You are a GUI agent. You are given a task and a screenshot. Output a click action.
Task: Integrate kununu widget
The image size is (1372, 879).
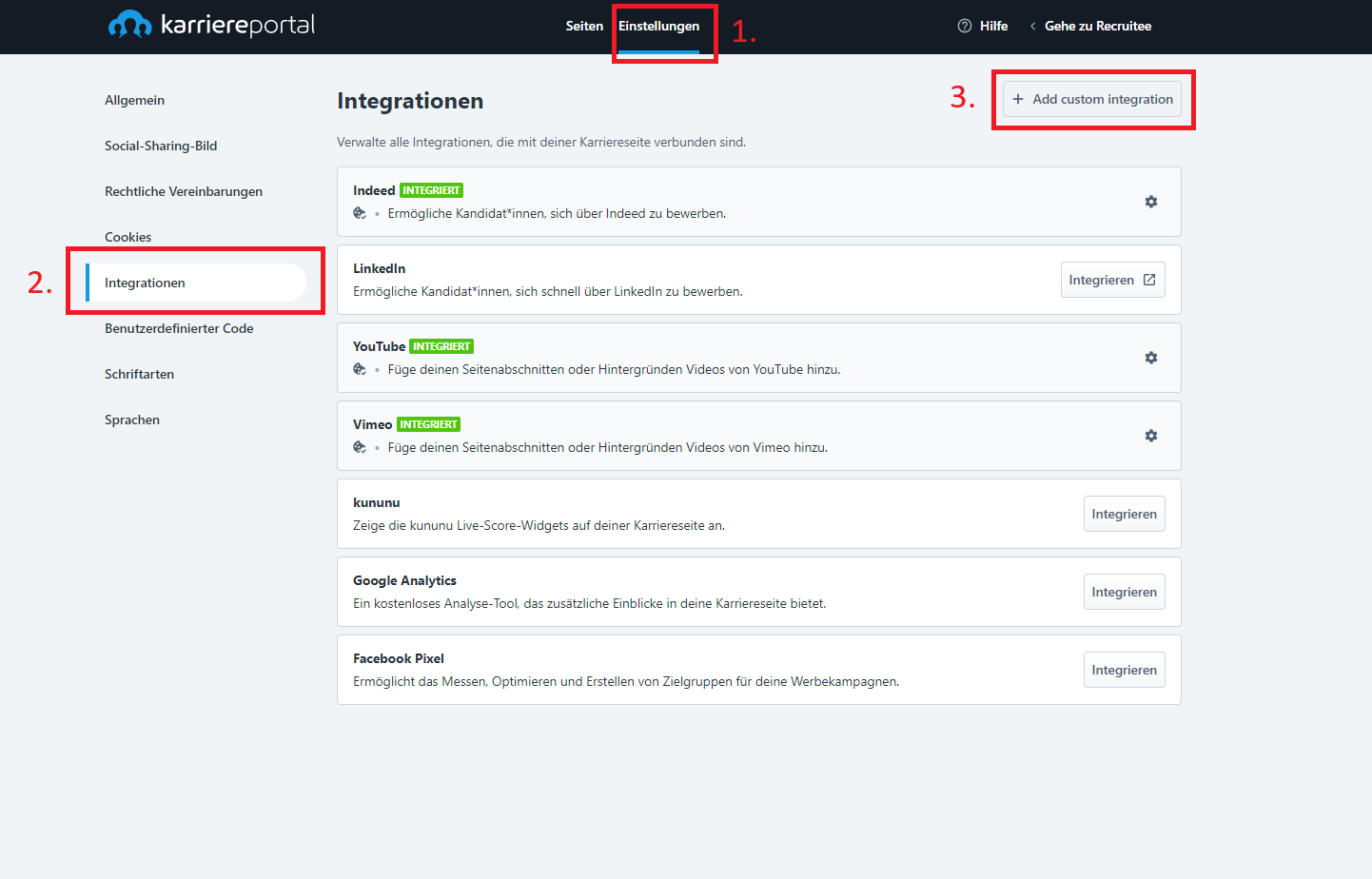tap(1124, 514)
